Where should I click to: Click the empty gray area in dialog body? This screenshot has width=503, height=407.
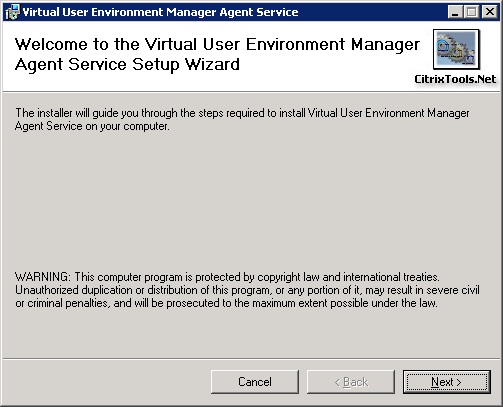coord(251,200)
